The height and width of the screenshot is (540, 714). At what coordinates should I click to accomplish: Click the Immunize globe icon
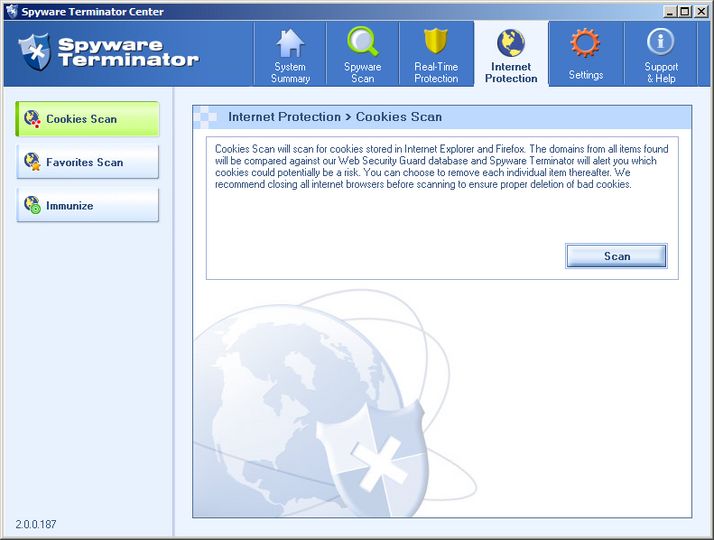pyautogui.click(x=32, y=205)
